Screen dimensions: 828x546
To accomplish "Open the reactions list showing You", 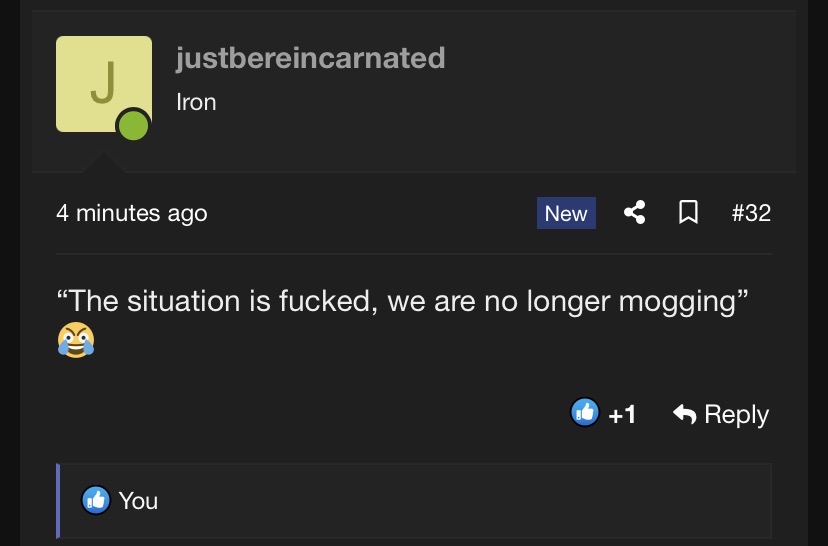I will [x=138, y=500].
